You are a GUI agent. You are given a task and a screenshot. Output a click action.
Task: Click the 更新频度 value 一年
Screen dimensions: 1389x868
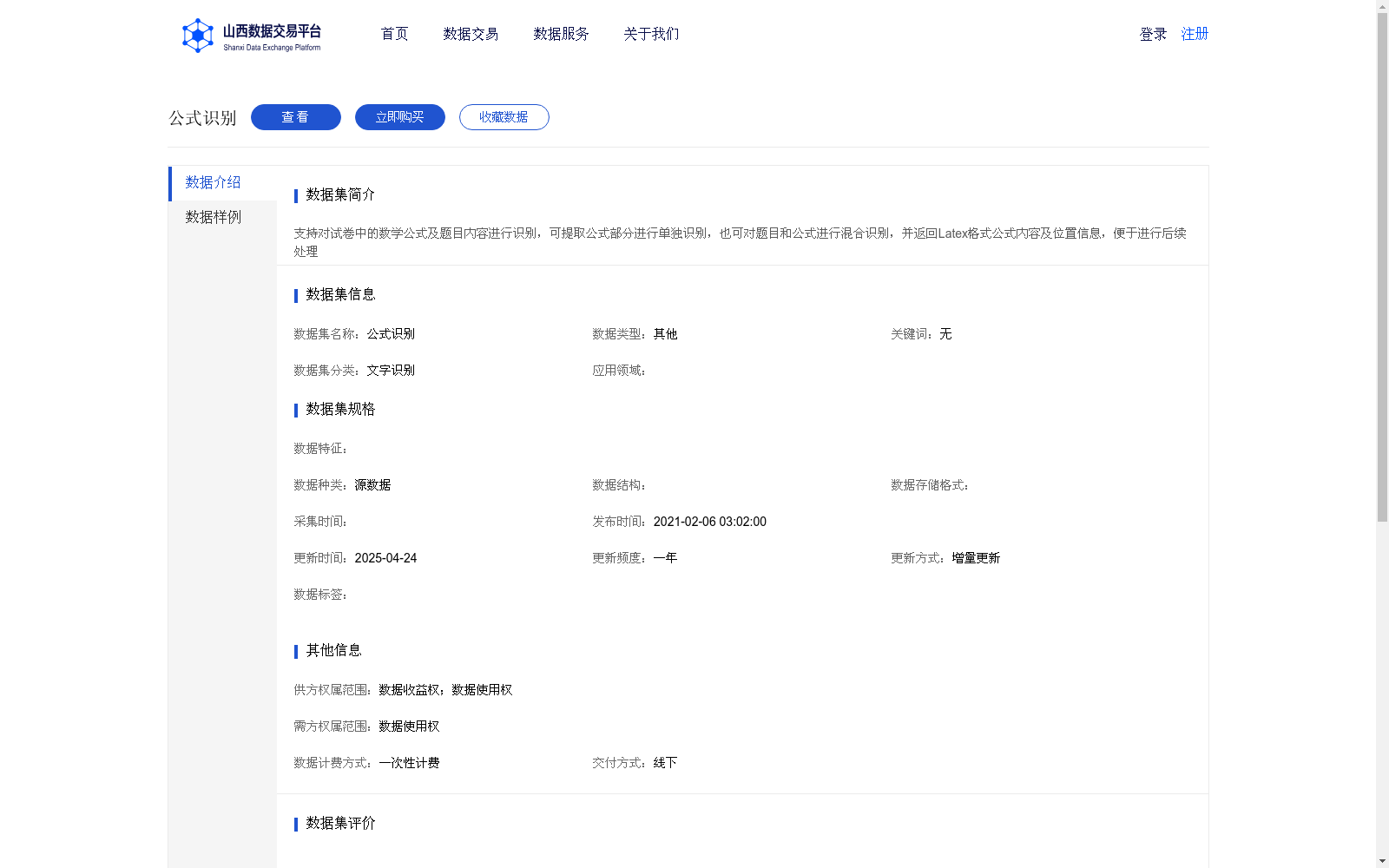(665, 558)
